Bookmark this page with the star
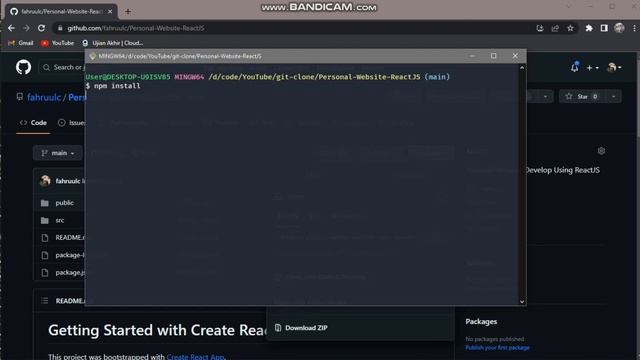Viewport: 640px width, 360px height. pyautogui.click(x=570, y=28)
